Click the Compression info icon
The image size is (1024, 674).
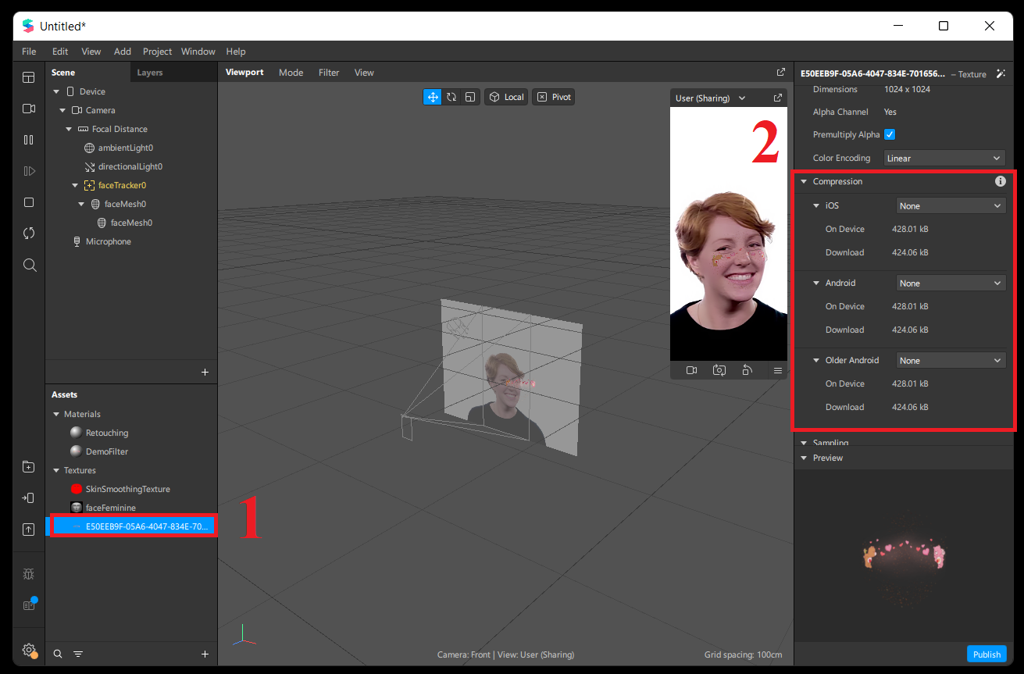tap(1000, 182)
